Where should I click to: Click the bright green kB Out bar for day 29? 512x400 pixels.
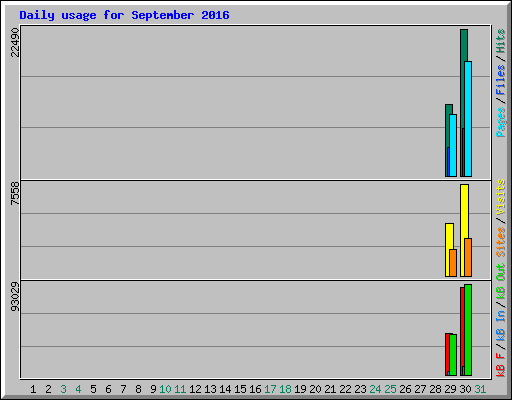point(453,355)
